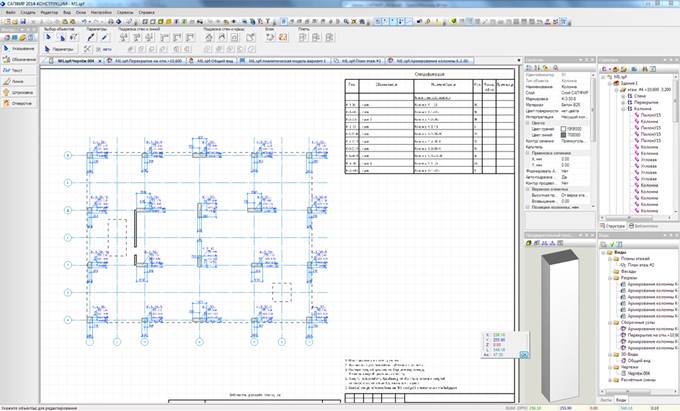Select the Обозначение tool in left sidebar
The width and height of the screenshot is (680, 411).
click(x=19, y=59)
